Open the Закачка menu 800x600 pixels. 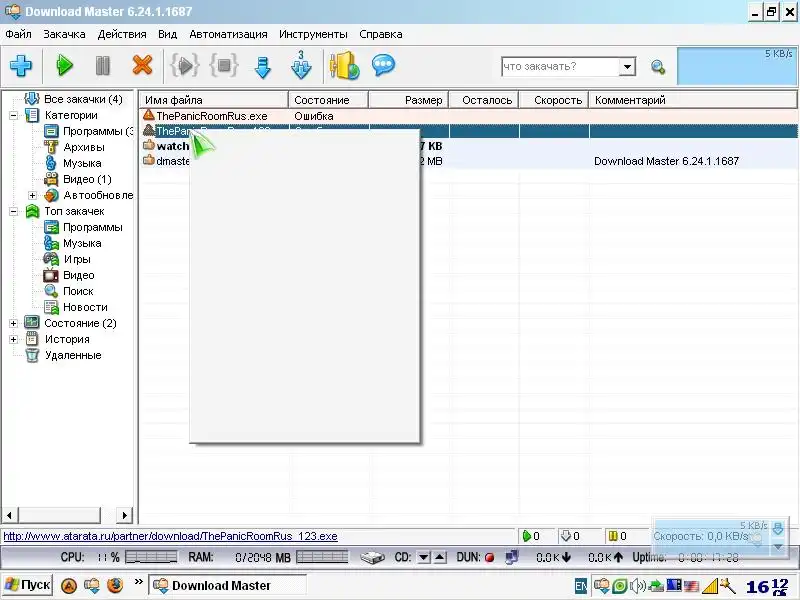[64, 34]
